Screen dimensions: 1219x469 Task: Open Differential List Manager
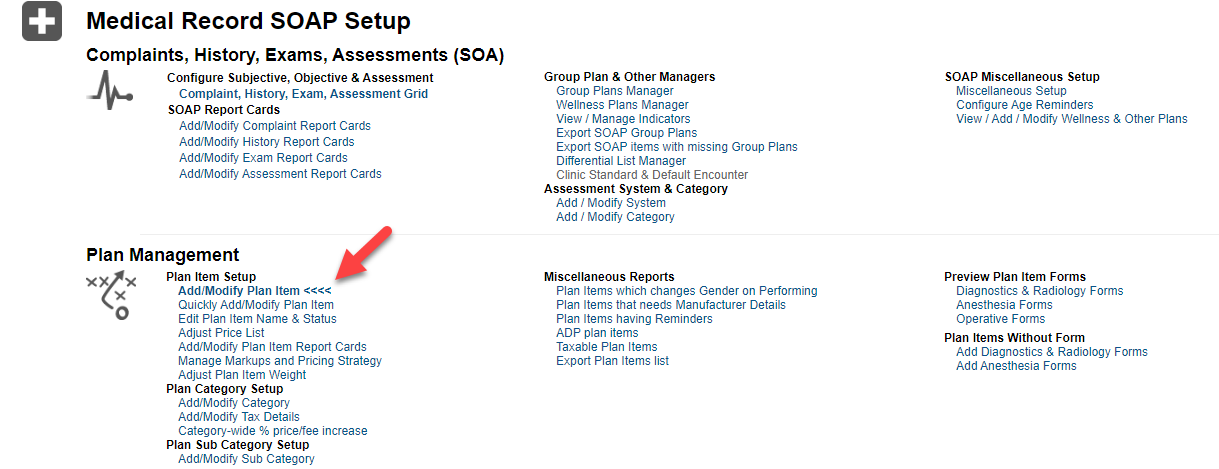tap(621, 161)
